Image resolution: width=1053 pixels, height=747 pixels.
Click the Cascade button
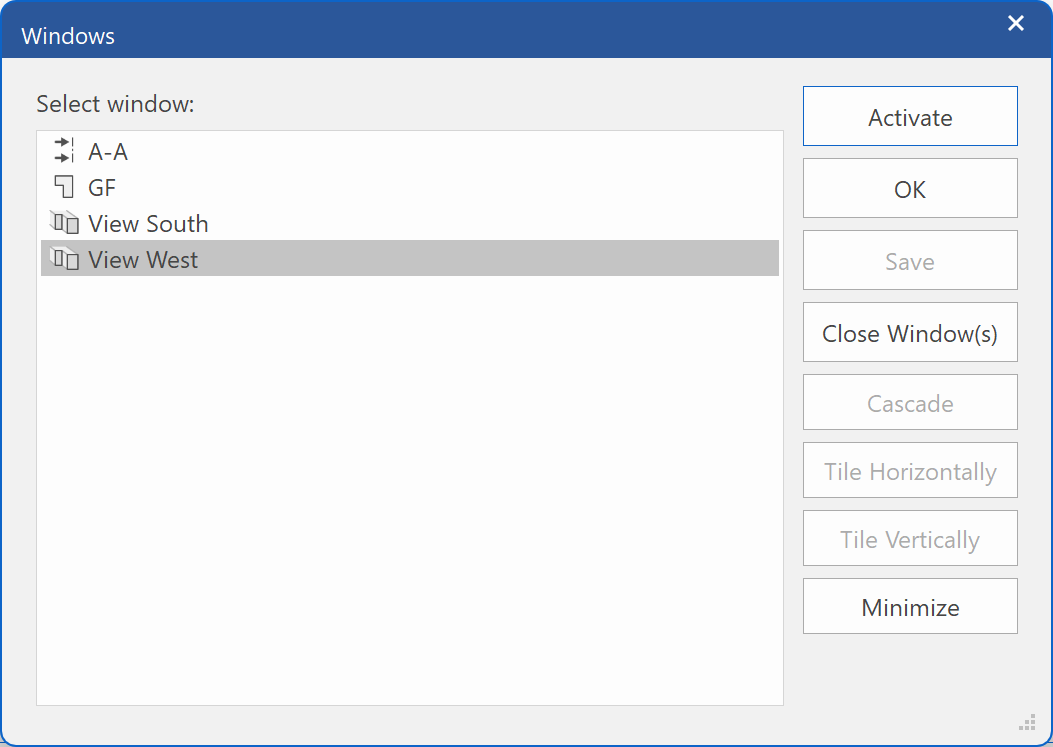(x=910, y=403)
